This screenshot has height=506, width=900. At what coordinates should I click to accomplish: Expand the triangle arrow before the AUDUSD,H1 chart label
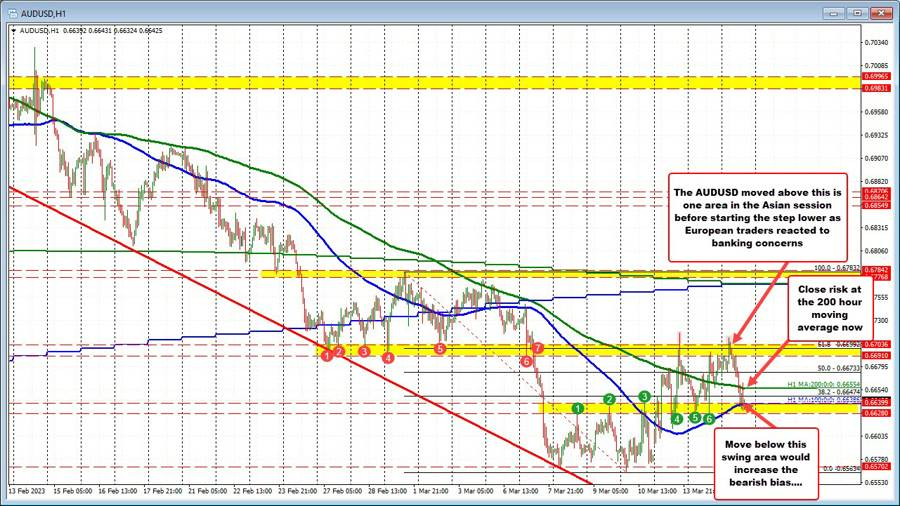pyautogui.click(x=12, y=29)
